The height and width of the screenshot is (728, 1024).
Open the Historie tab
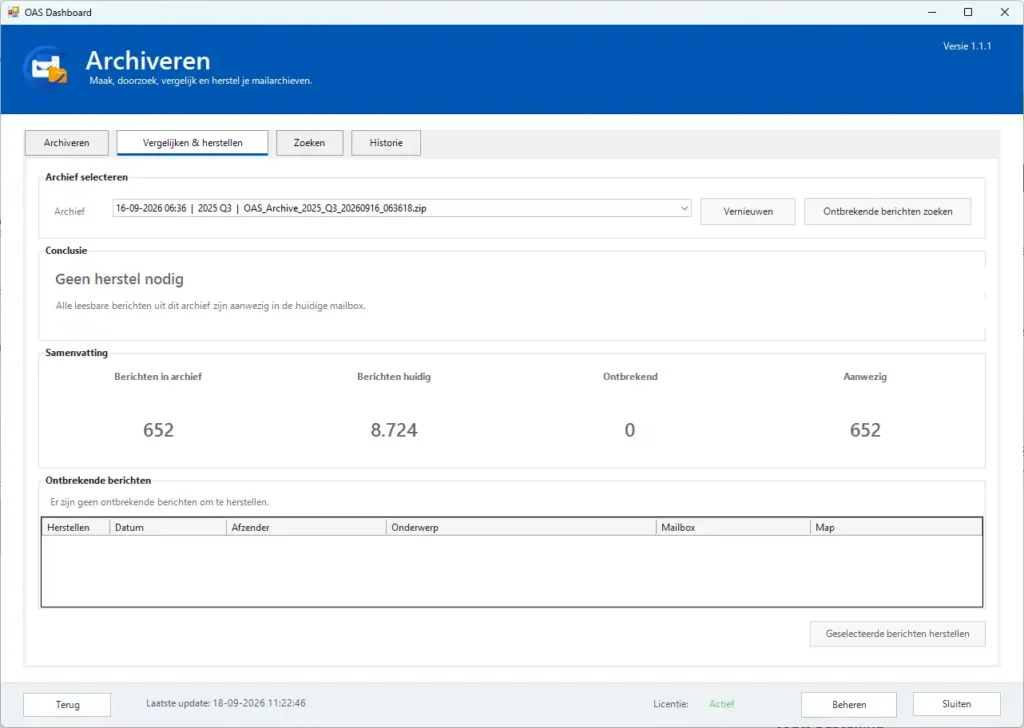[x=386, y=142]
